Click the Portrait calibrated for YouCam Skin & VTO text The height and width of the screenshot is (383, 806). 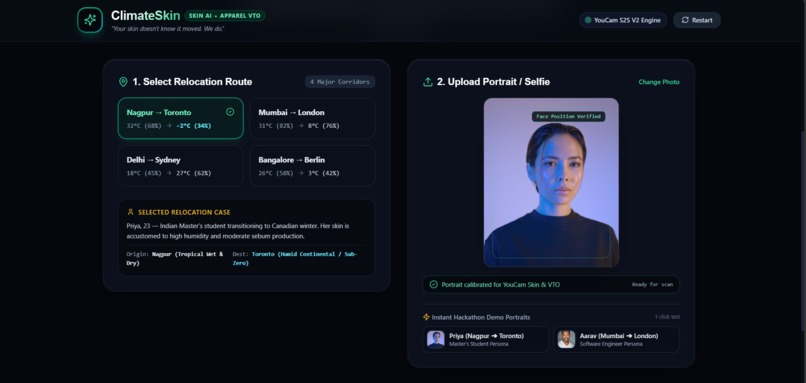point(501,284)
